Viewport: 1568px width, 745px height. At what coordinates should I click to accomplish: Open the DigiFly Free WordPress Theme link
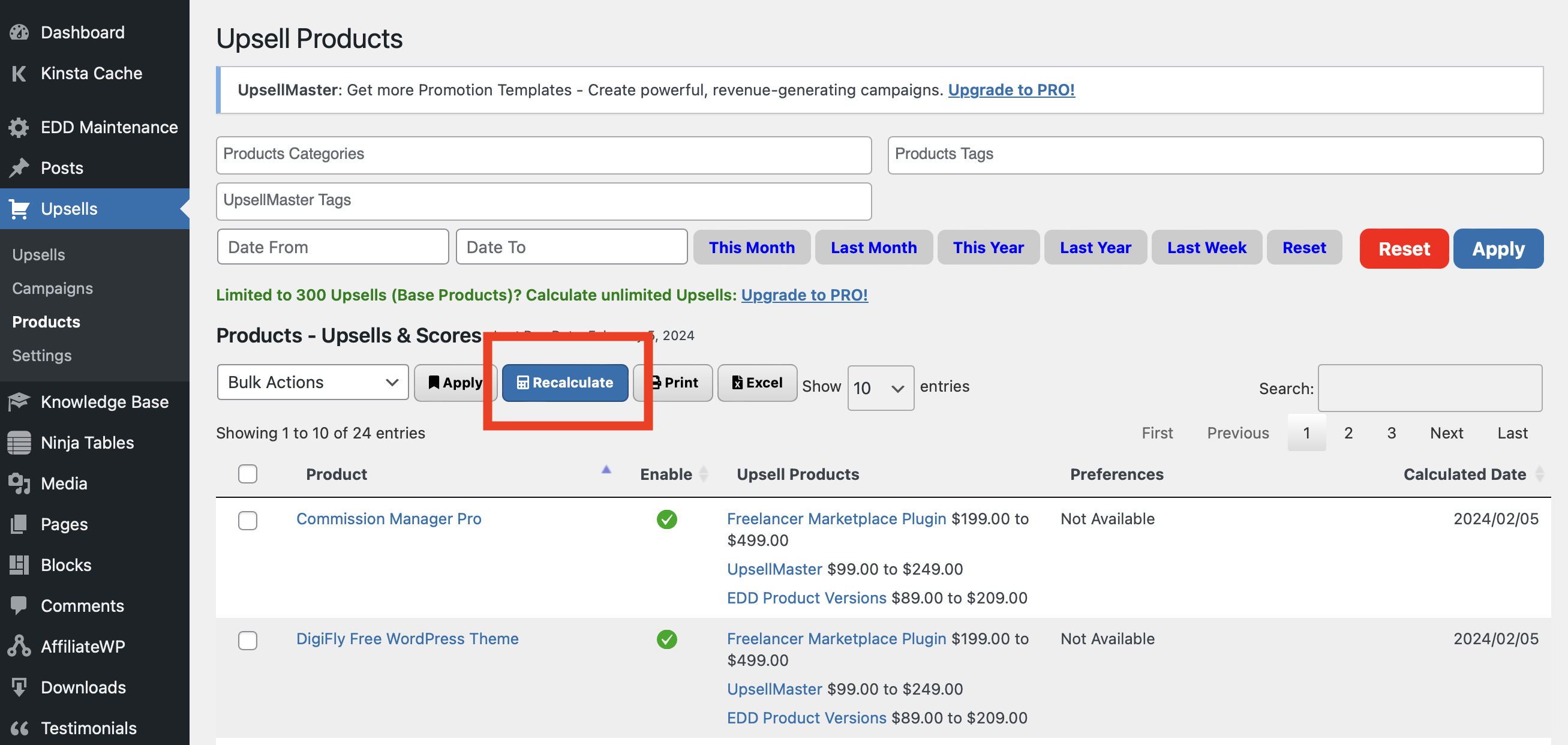click(x=407, y=638)
